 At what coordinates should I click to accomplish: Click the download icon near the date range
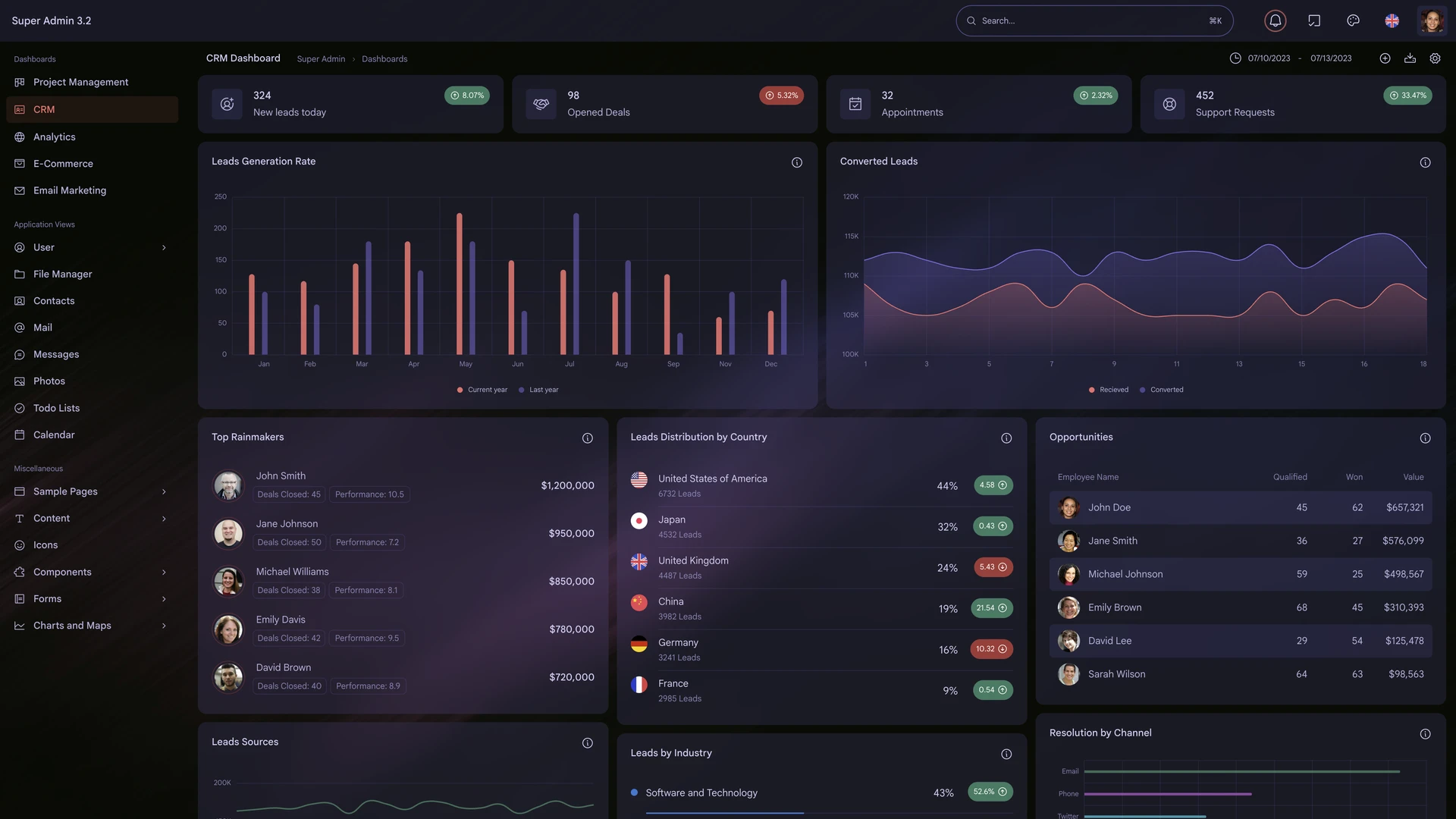[1410, 58]
